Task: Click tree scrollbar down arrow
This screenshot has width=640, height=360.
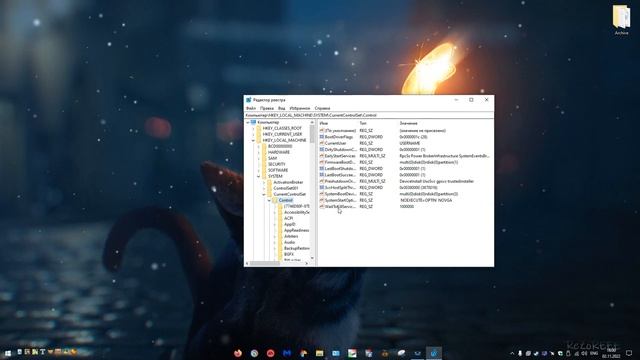Action: click(x=312, y=258)
